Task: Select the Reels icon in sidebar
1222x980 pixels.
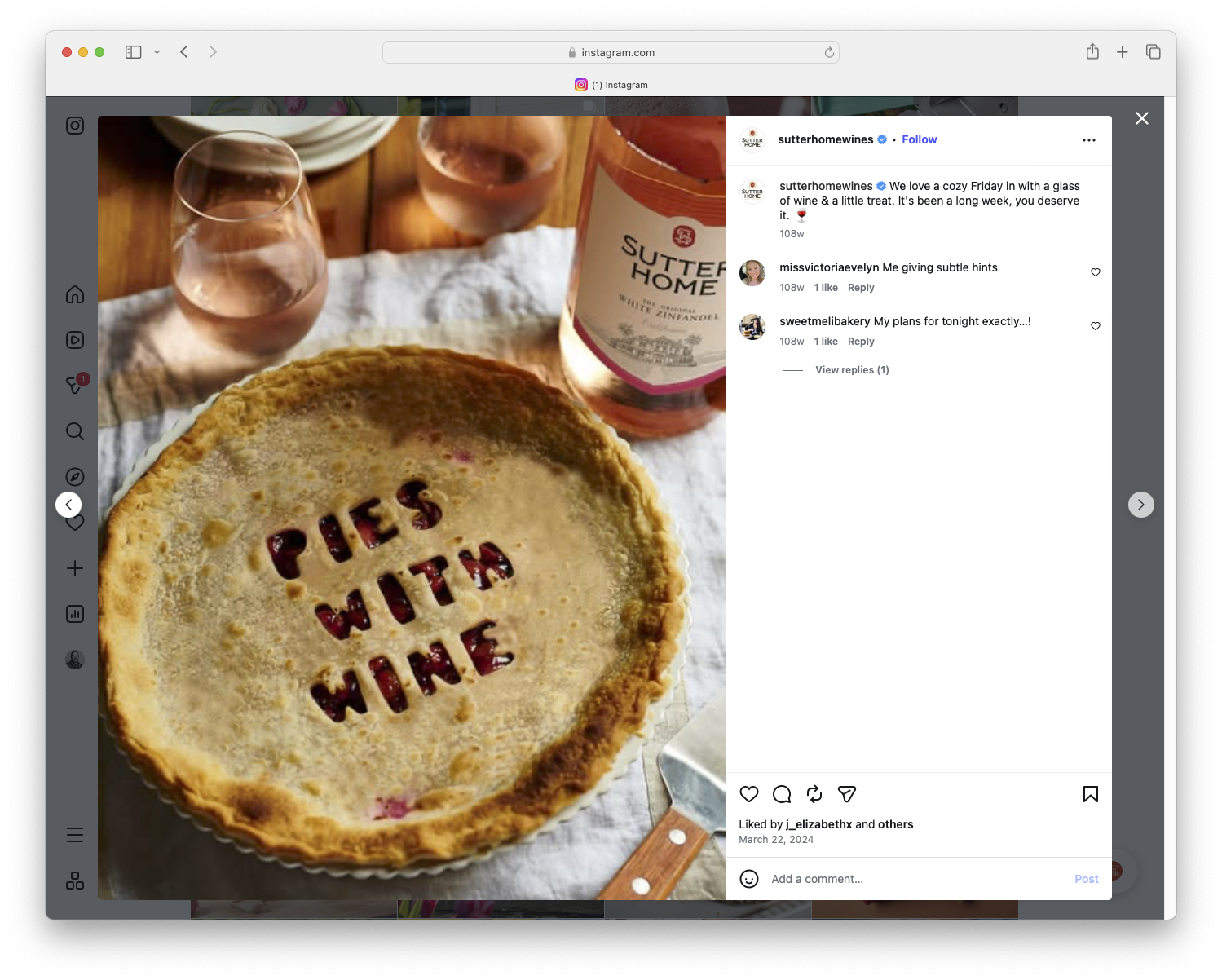Action: 74,340
